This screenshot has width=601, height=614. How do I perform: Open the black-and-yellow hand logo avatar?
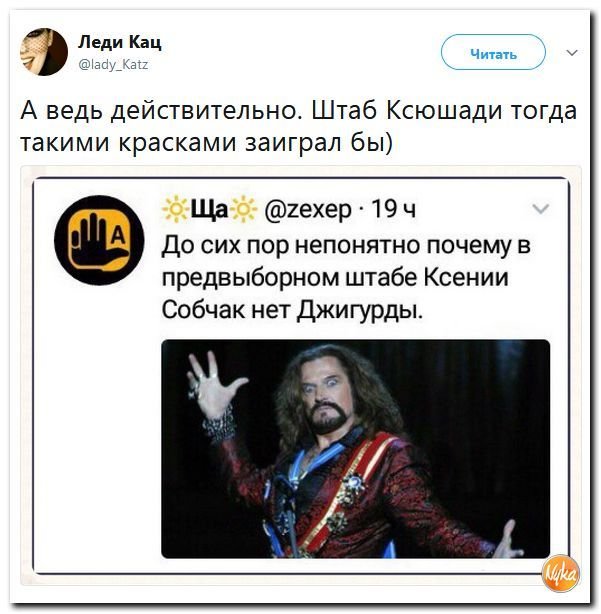coord(99,240)
